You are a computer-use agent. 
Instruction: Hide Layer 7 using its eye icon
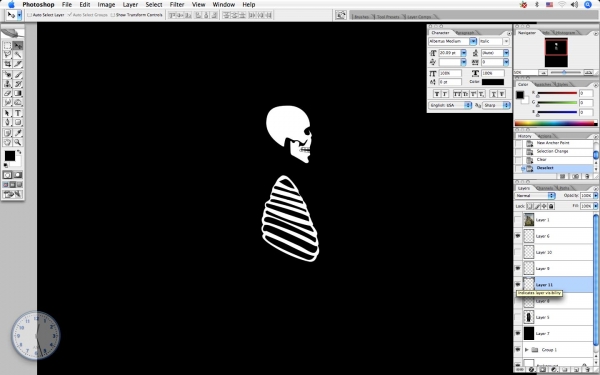tap(518, 333)
